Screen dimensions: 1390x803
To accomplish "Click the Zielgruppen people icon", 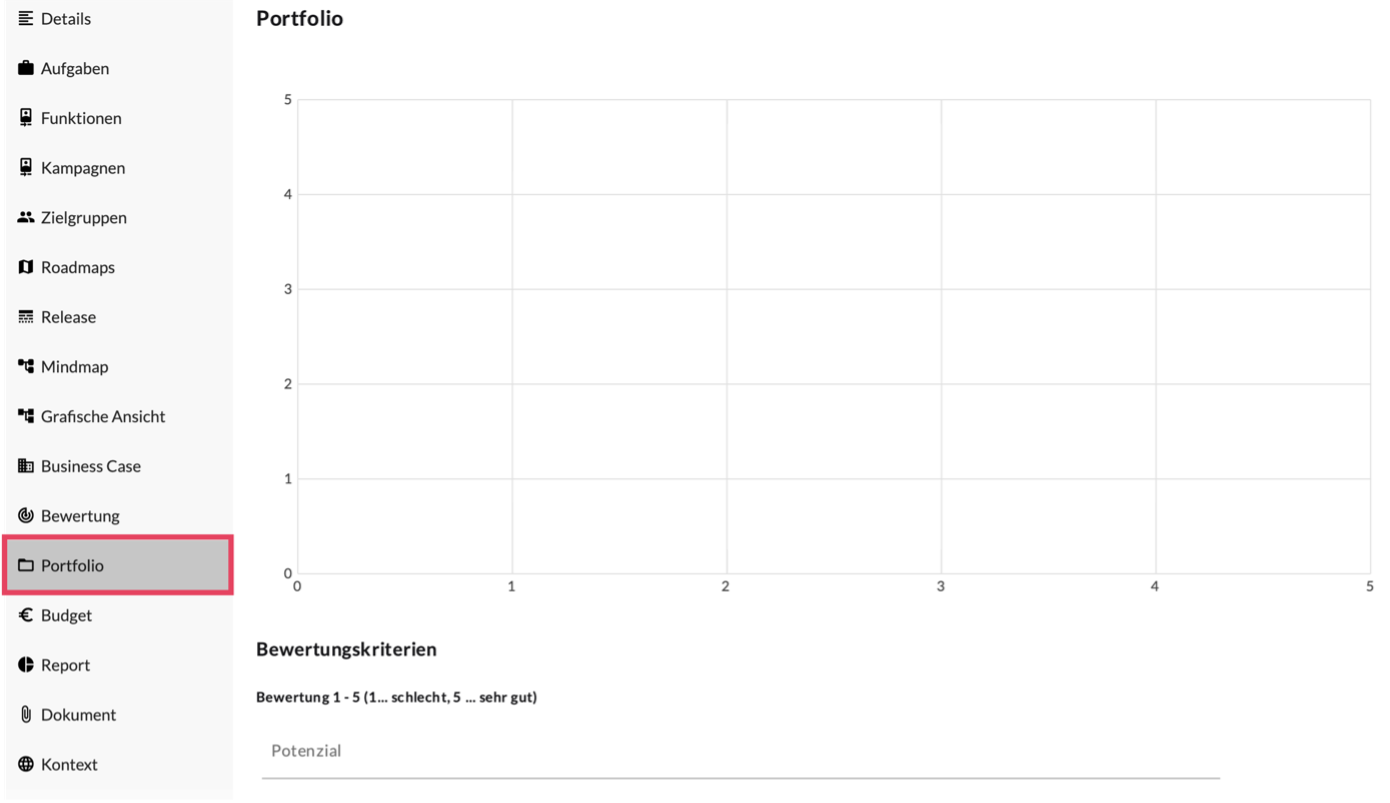I will click(26, 218).
